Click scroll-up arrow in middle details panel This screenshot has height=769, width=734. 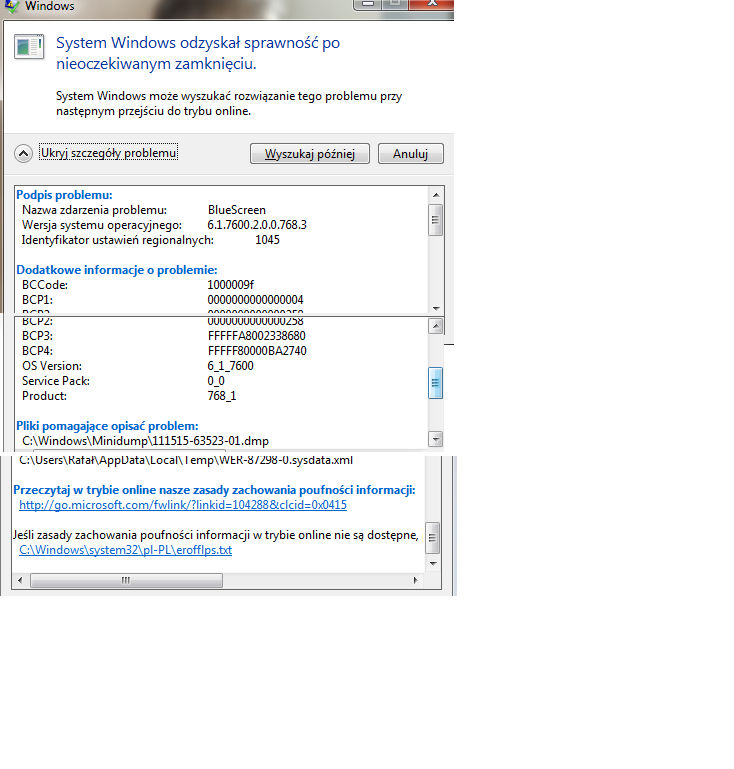coord(435,326)
